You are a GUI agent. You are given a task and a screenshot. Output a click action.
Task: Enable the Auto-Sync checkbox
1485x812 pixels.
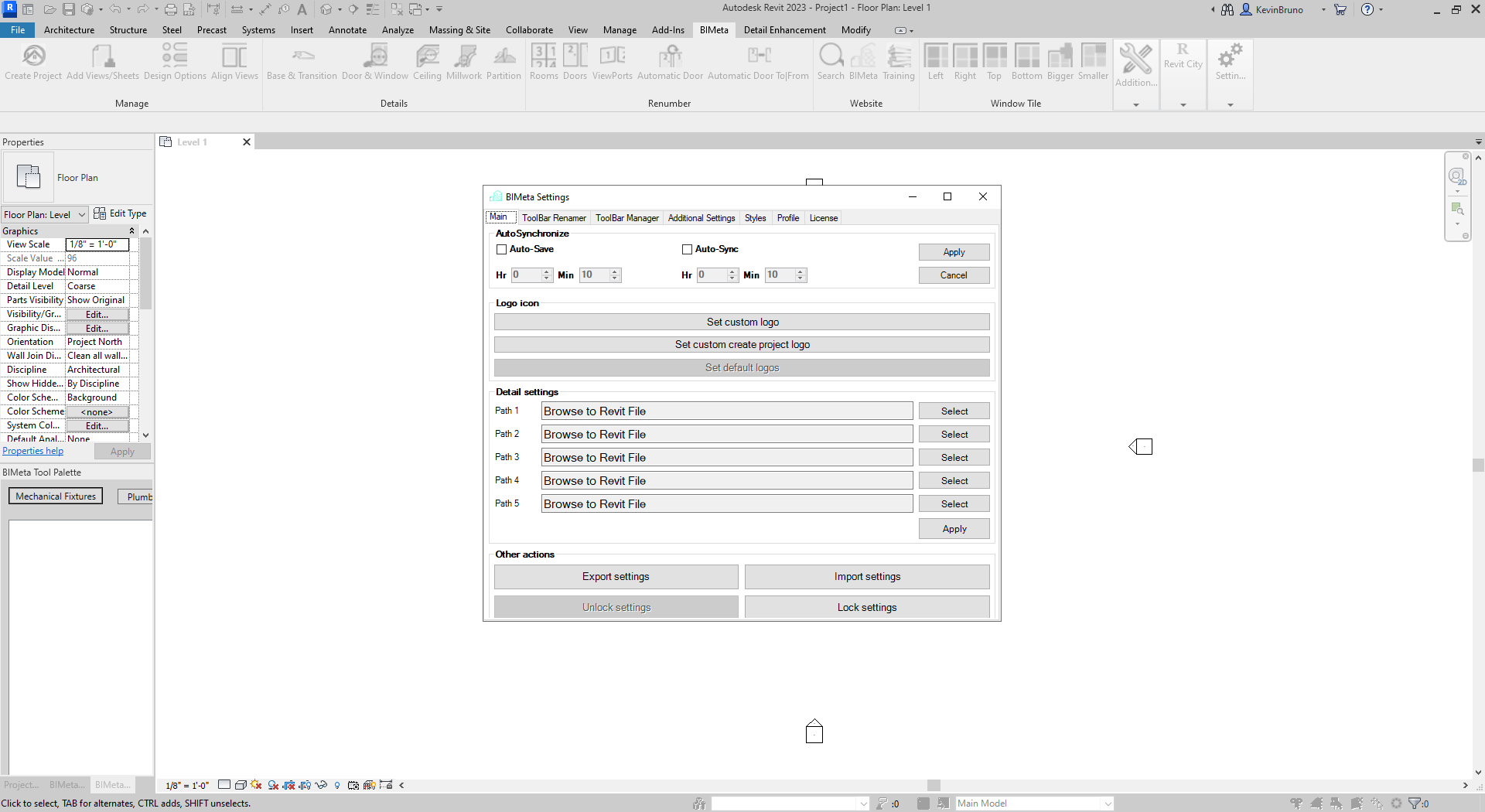[x=687, y=249]
